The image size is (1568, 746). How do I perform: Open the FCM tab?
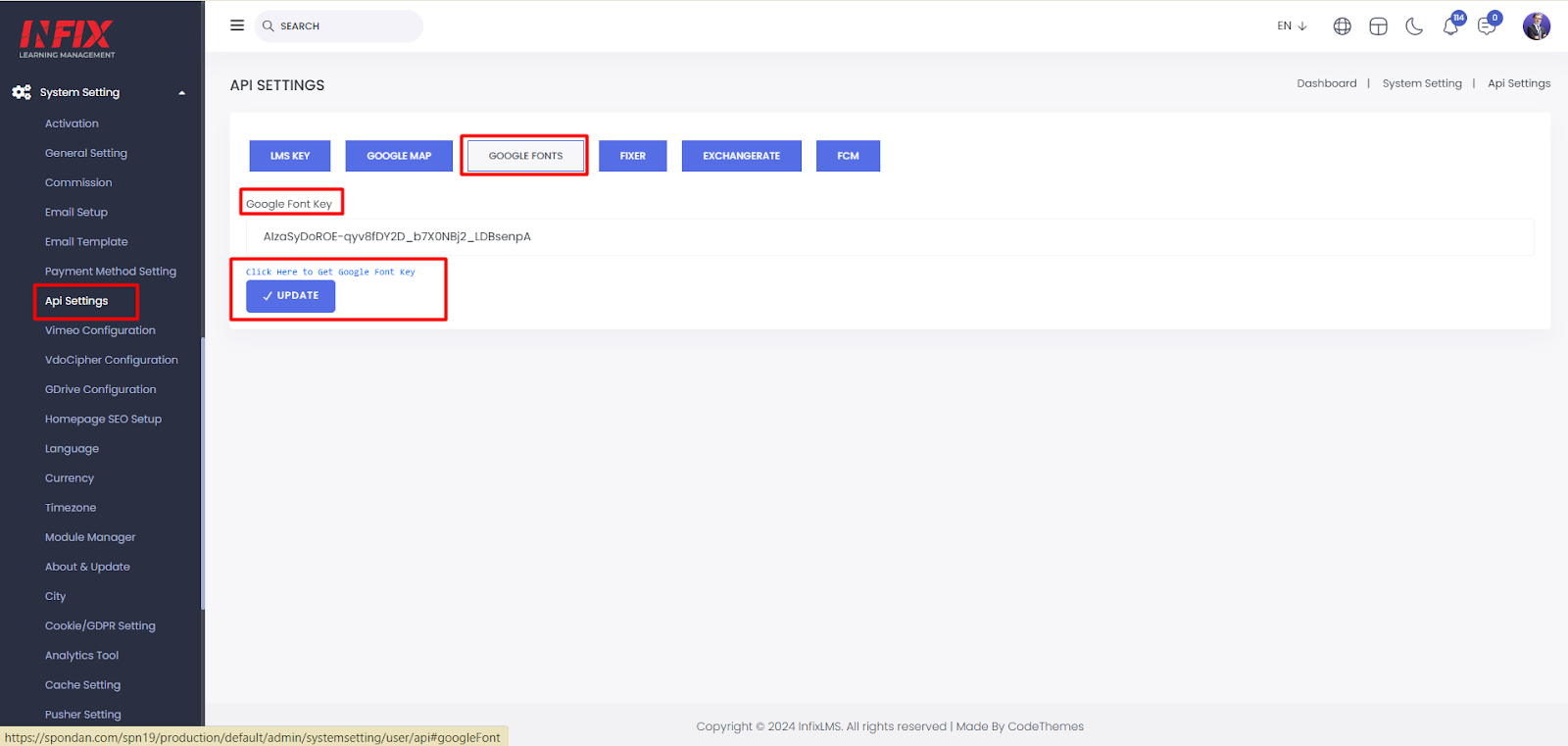click(848, 156)
